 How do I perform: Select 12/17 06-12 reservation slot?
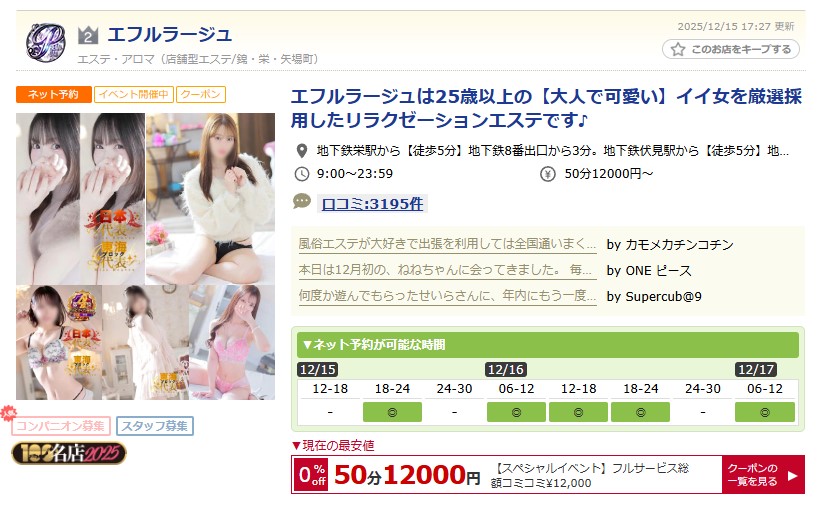765,412
